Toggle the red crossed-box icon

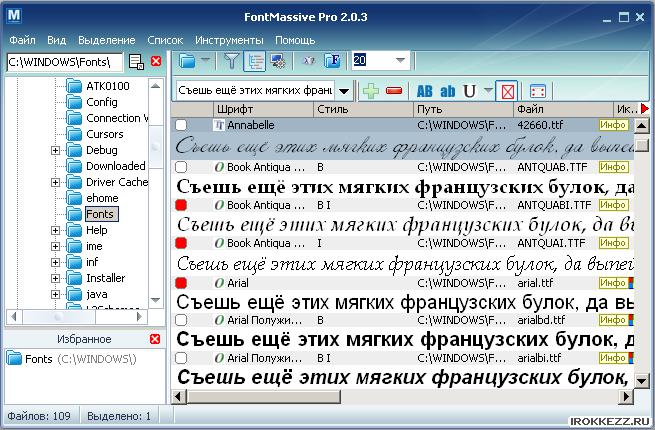point(507,91)
